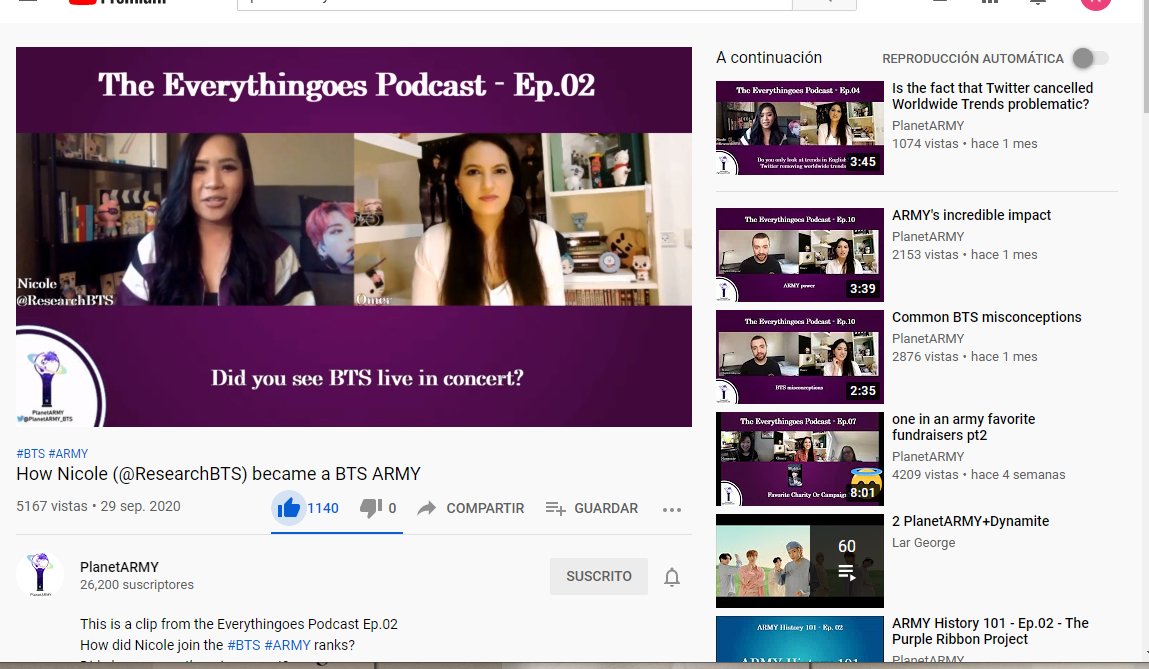Click PlanetARMY under the 1074 vistas video

[928, 125]
